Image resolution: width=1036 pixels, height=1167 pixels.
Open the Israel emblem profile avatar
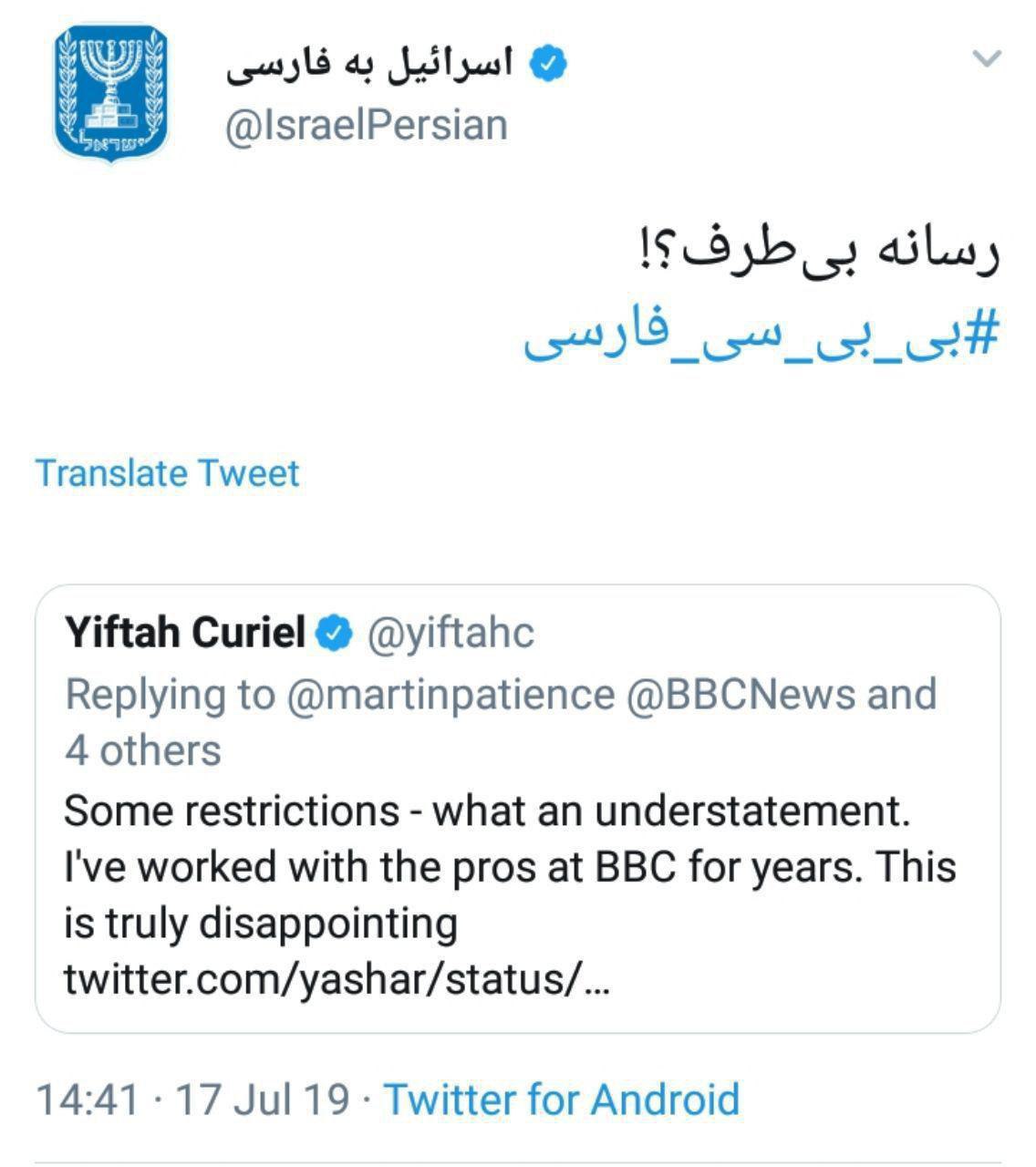(x=111, y=92)
